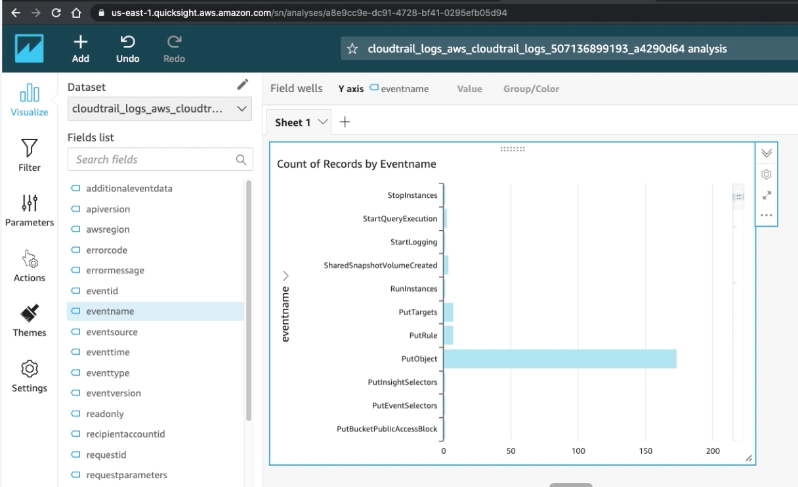This screenshot has height=487, width=798.
Task: Undo the last change
Action: point(127,49)
